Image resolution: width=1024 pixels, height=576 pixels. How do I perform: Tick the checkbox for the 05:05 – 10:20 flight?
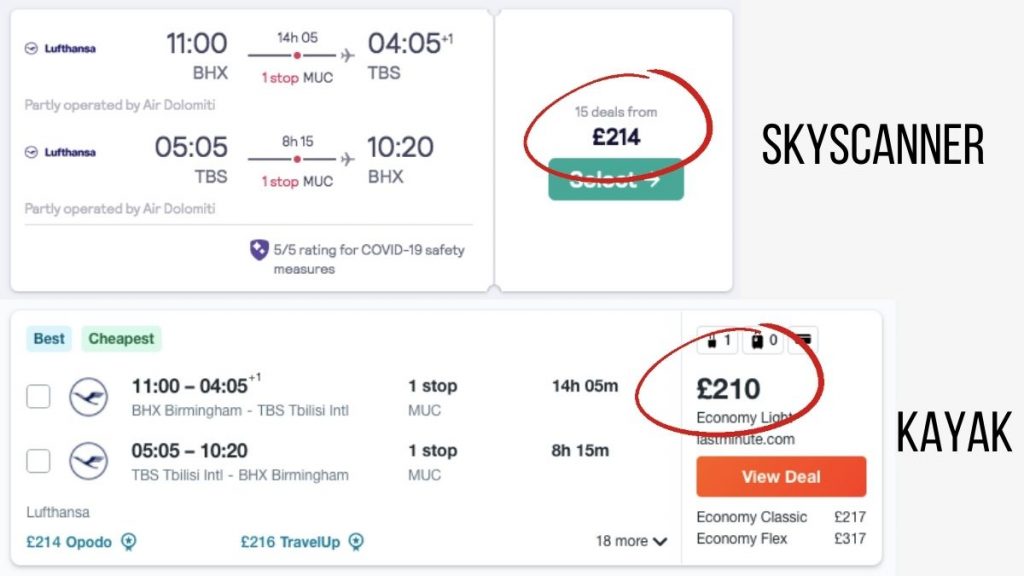[x=38, y=461]
